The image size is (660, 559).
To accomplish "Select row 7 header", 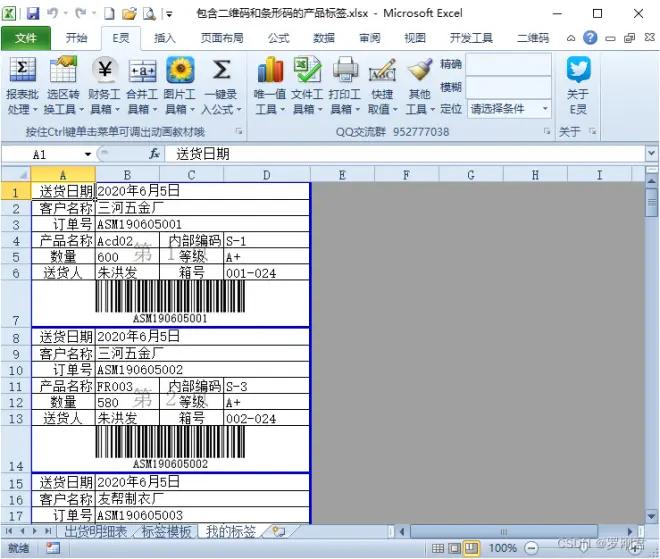I will [16, 303].
